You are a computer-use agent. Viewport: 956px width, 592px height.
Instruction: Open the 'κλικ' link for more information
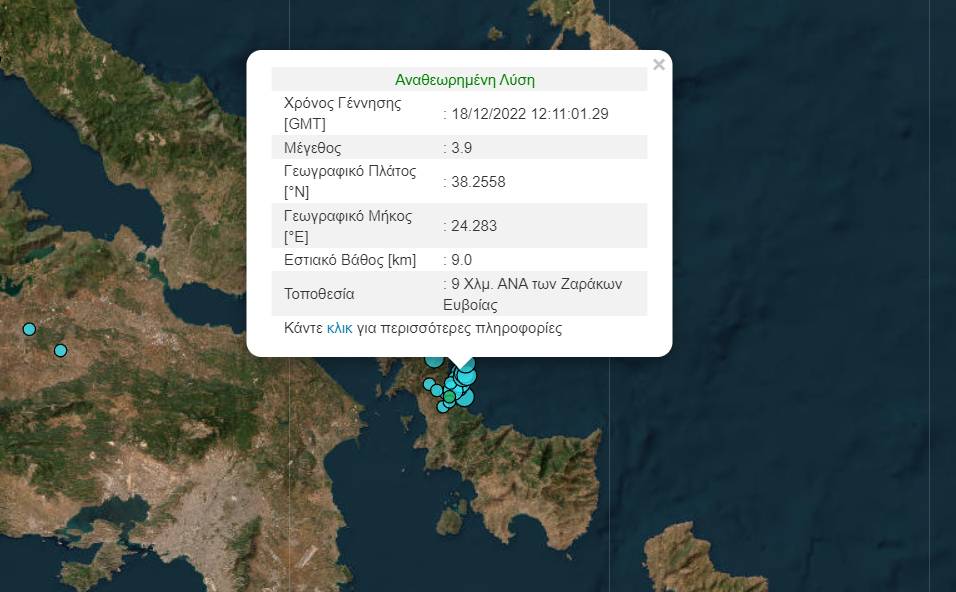click(x=340, y=329)
